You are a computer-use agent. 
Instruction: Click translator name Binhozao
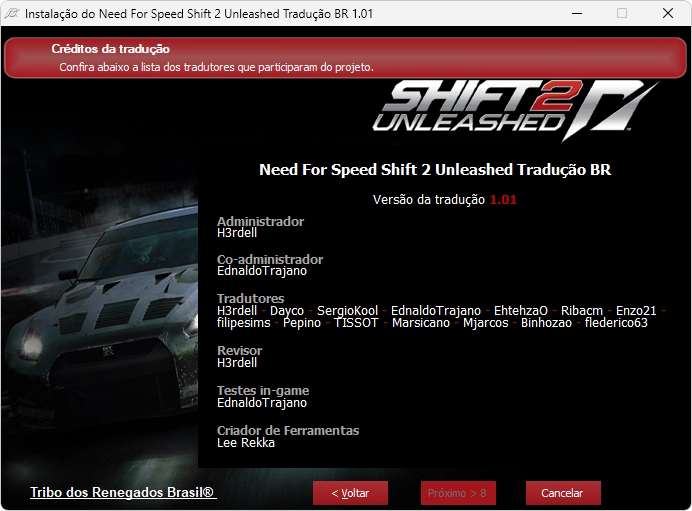pyautogui.click(x=546, y=323)
